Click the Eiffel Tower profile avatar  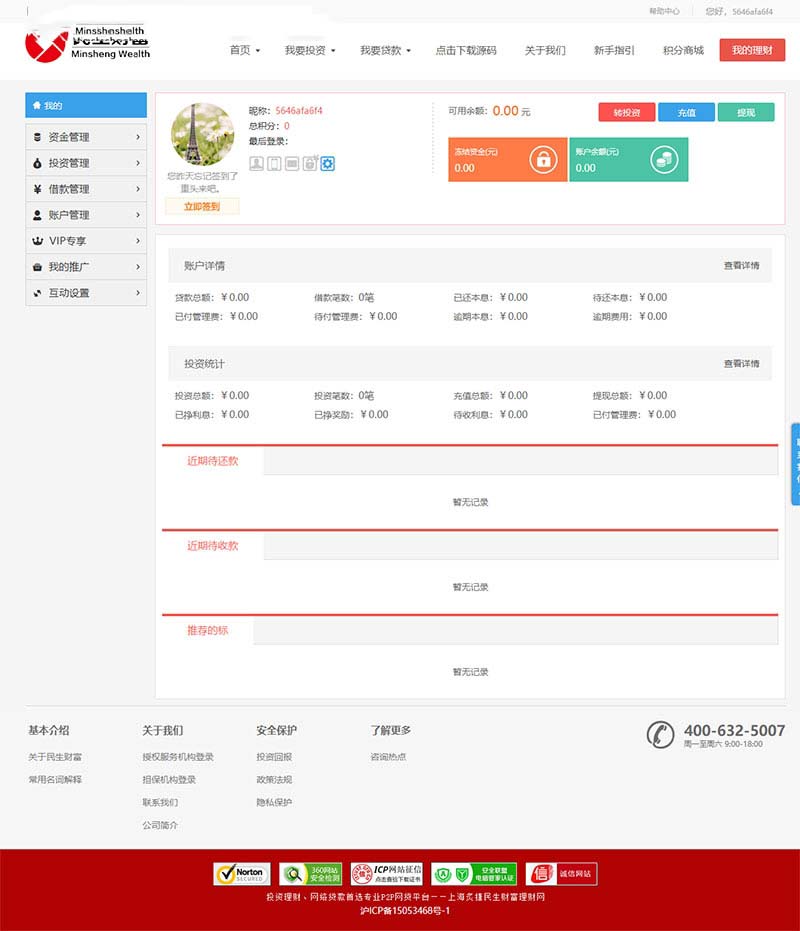[x=202, y=134]
